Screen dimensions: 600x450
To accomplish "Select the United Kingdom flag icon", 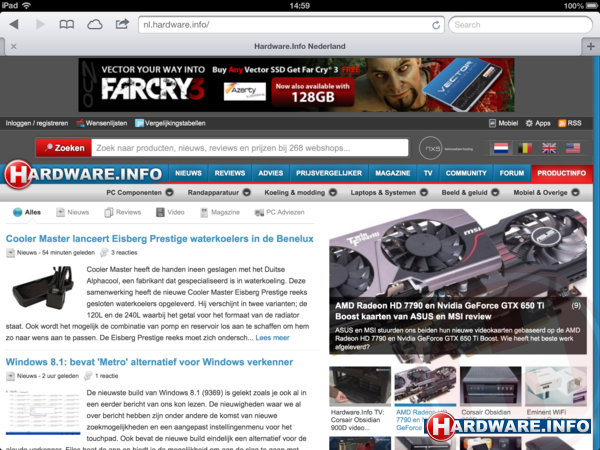I will point(549,148).
